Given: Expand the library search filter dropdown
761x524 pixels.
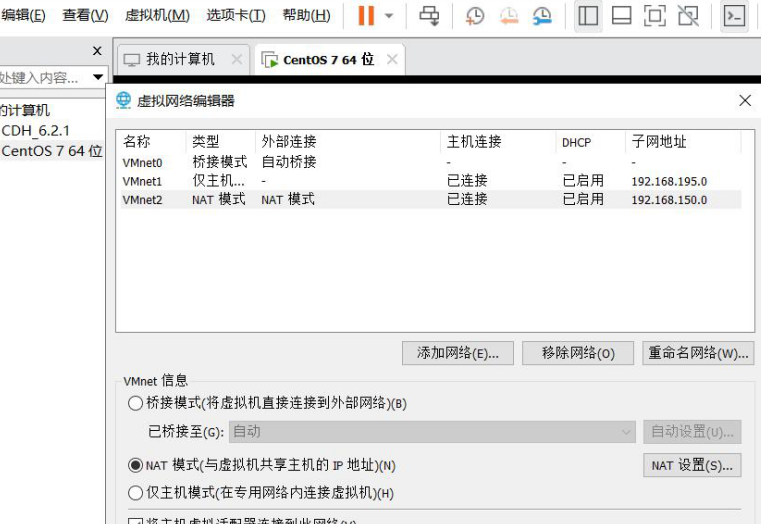Looking at the screenshot, I should [98, 77].
